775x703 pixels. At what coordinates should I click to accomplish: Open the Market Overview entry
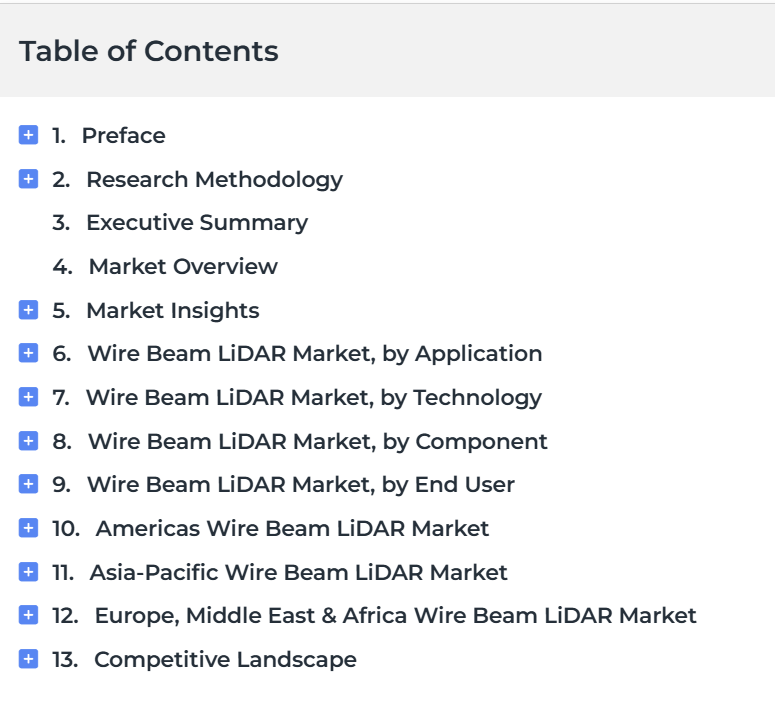click(x=183, y=266)
